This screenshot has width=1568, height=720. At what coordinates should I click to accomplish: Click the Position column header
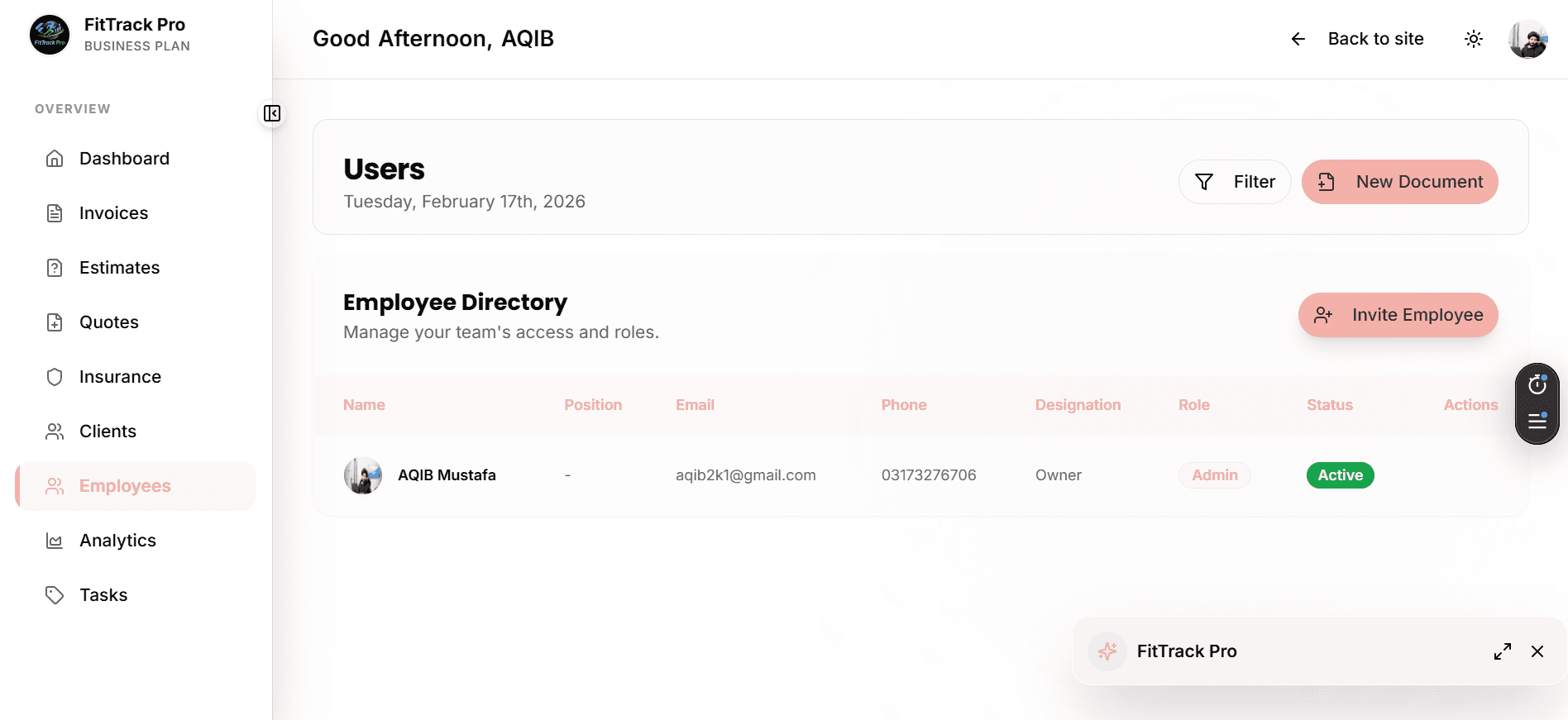593,405
